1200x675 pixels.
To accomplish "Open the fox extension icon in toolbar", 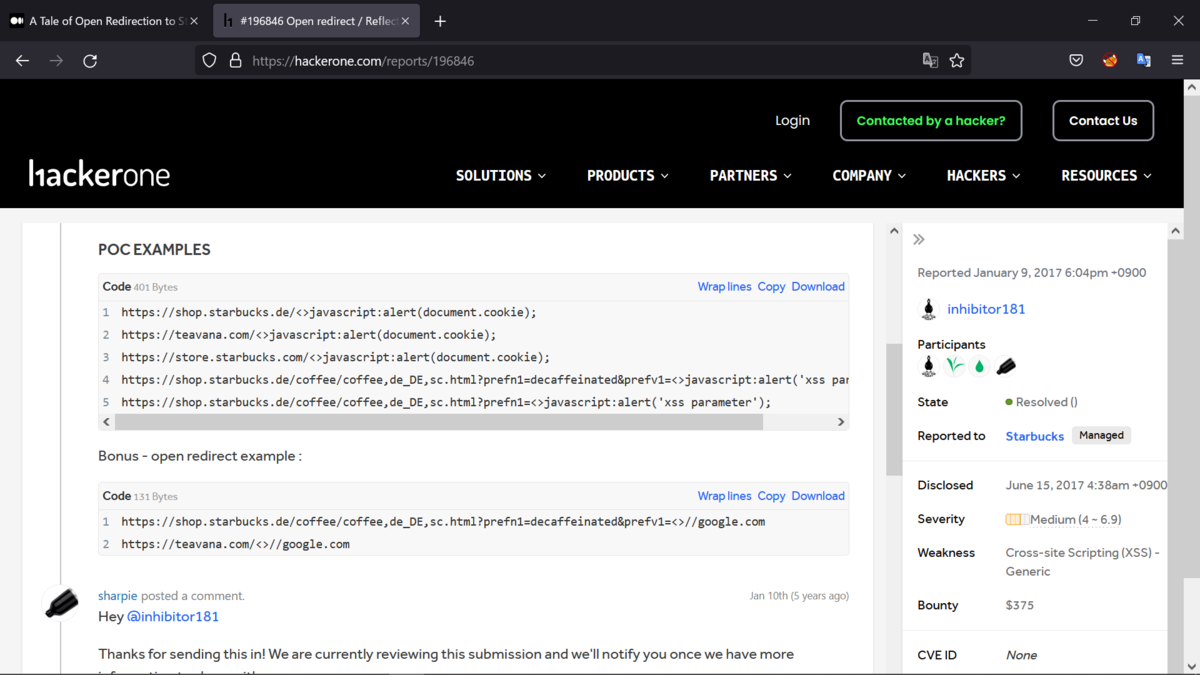I will 1110,61.
